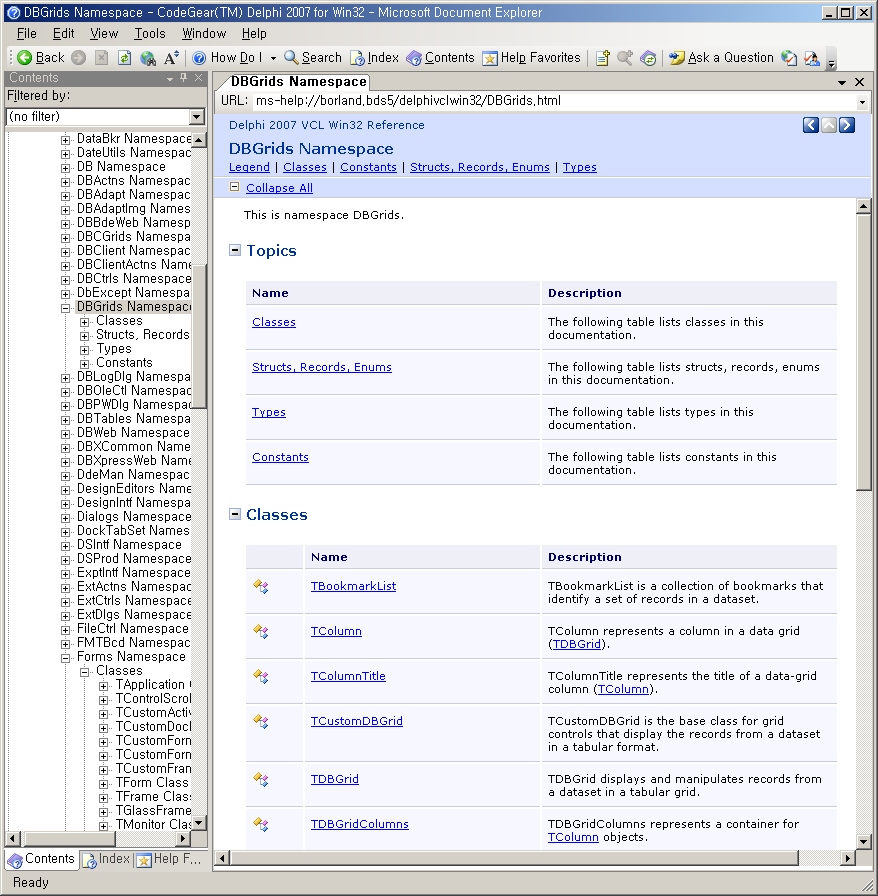
Task: Click the Collapse All toggle box
Action: tap(235, 188)
